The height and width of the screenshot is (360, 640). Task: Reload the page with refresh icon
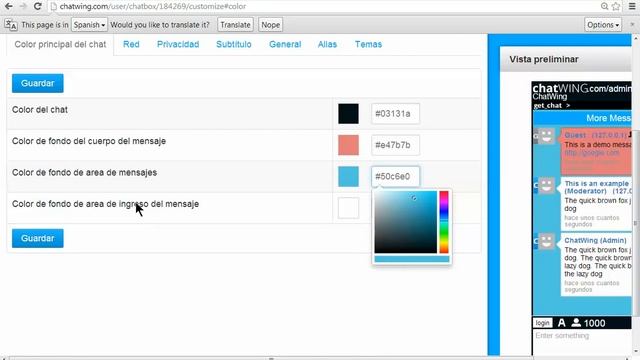click(38, 6)
